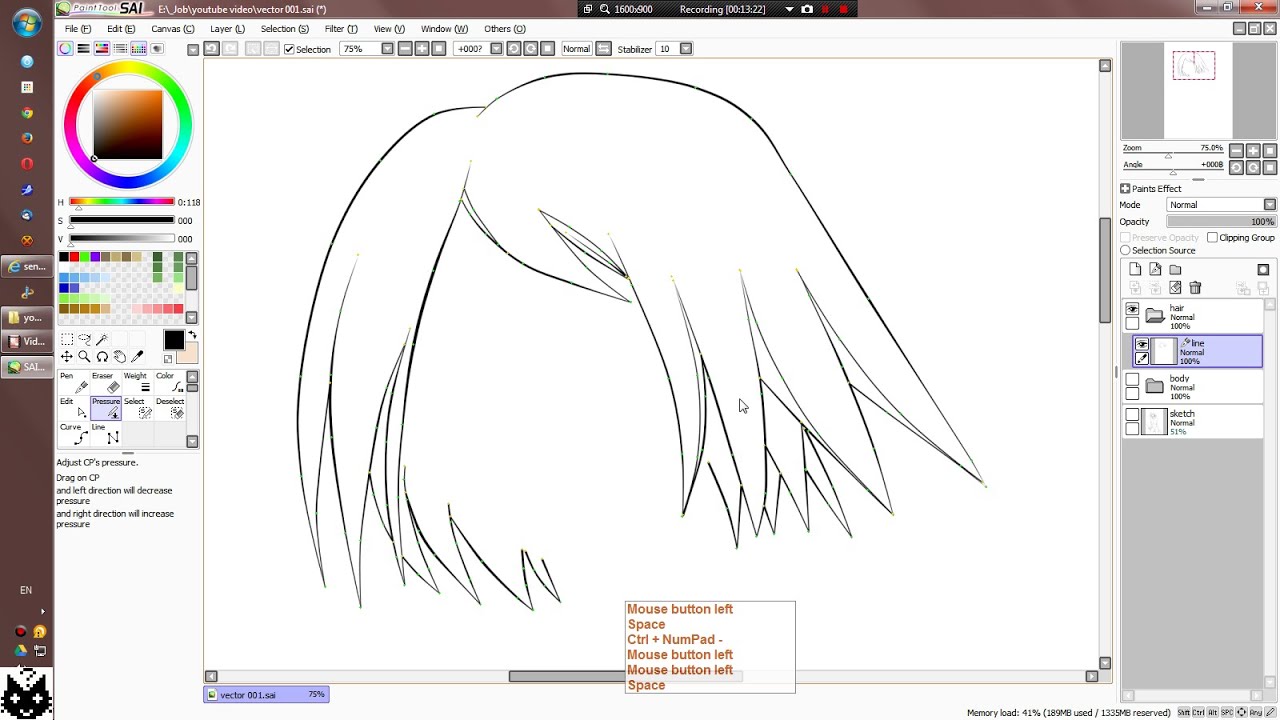Open the Canvas menu
1280x720 pixels.
[172, 29]
